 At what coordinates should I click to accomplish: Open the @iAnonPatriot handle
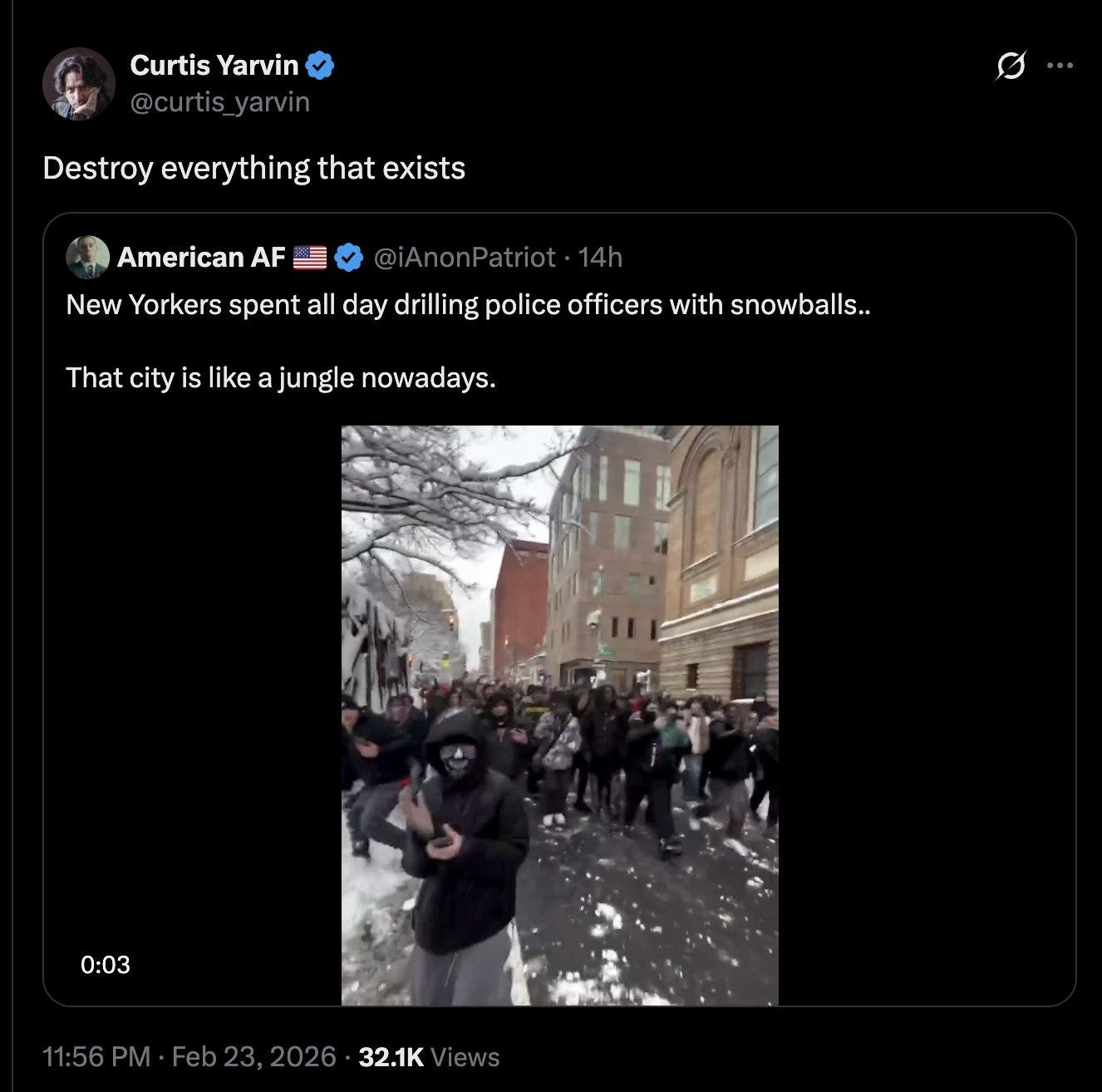465,258
